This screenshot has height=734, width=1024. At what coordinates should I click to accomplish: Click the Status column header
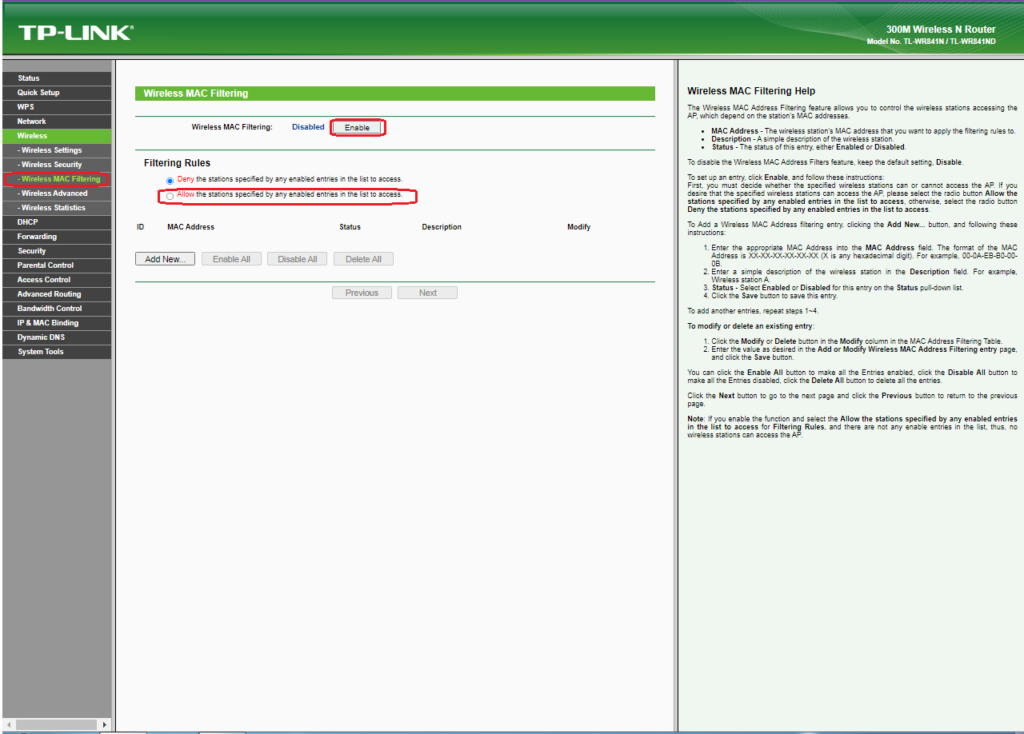coord(350,227)
